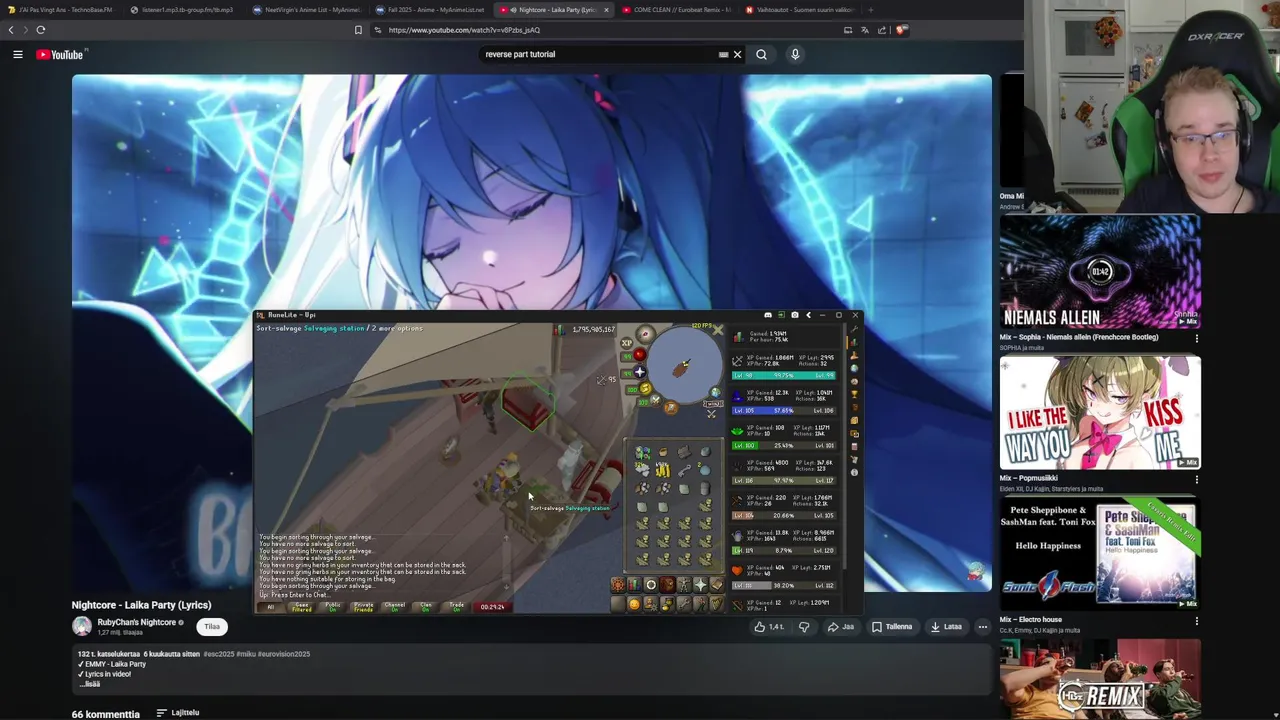Switch to NeetVirgin's Anime List tab
This screenshot has width=1280, height=720.
click(x=306, y=10)
